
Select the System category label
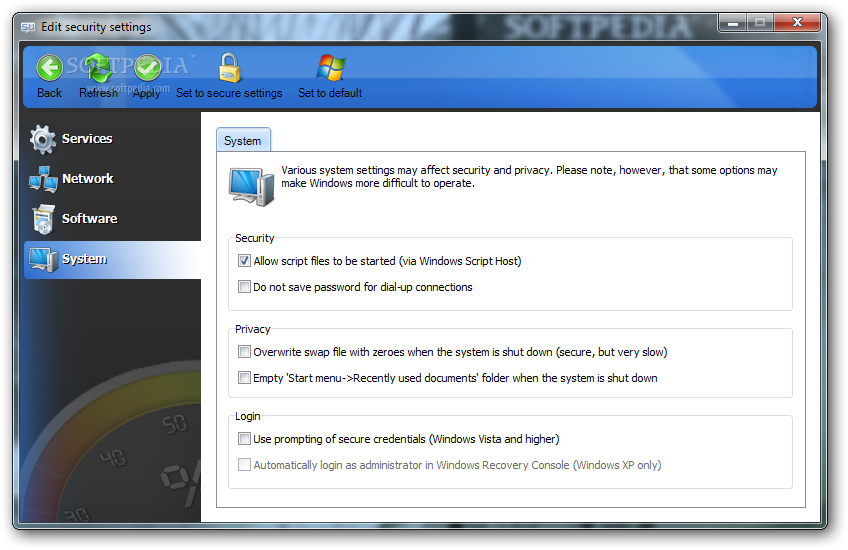pos(84,260)
